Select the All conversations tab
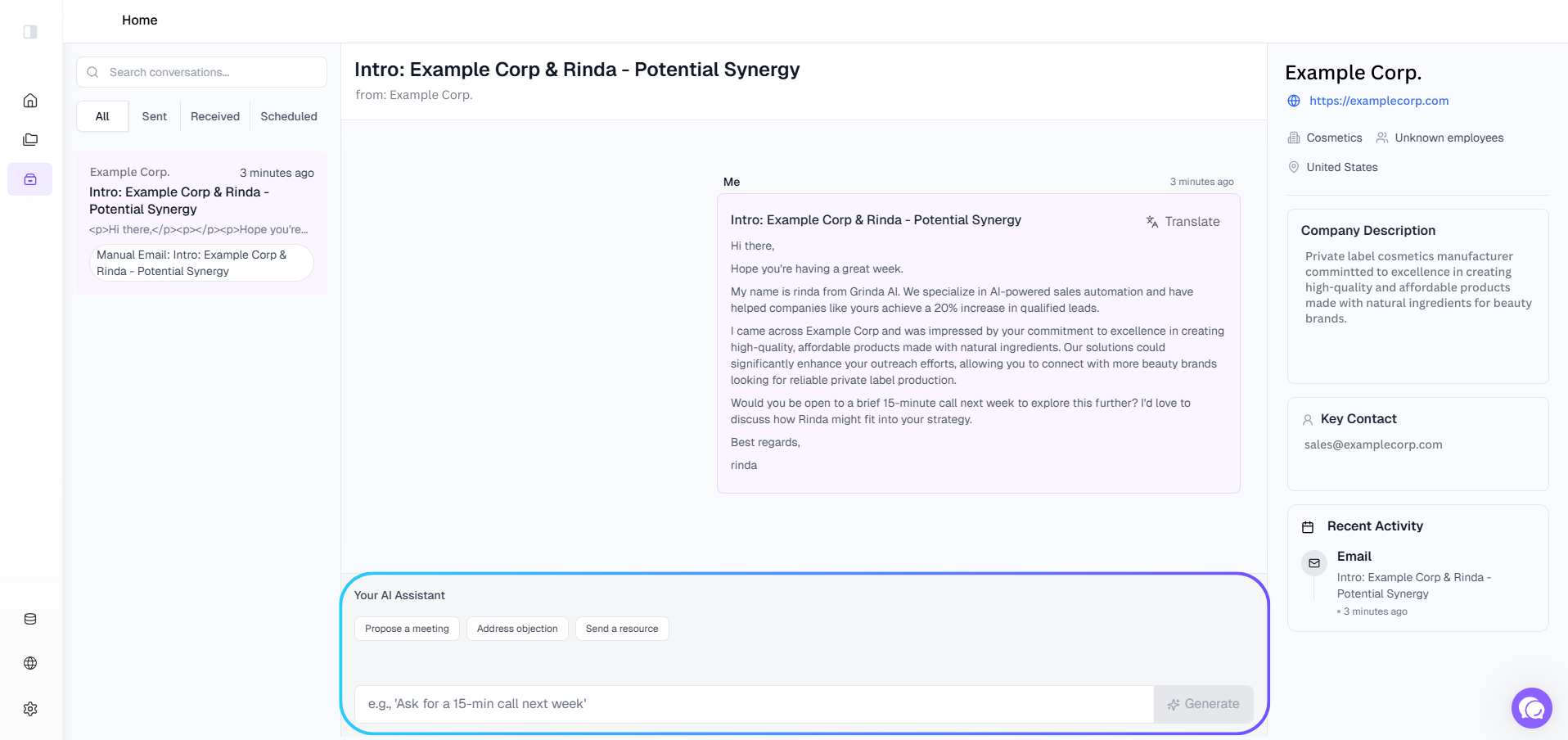 (x=102, y=116)
